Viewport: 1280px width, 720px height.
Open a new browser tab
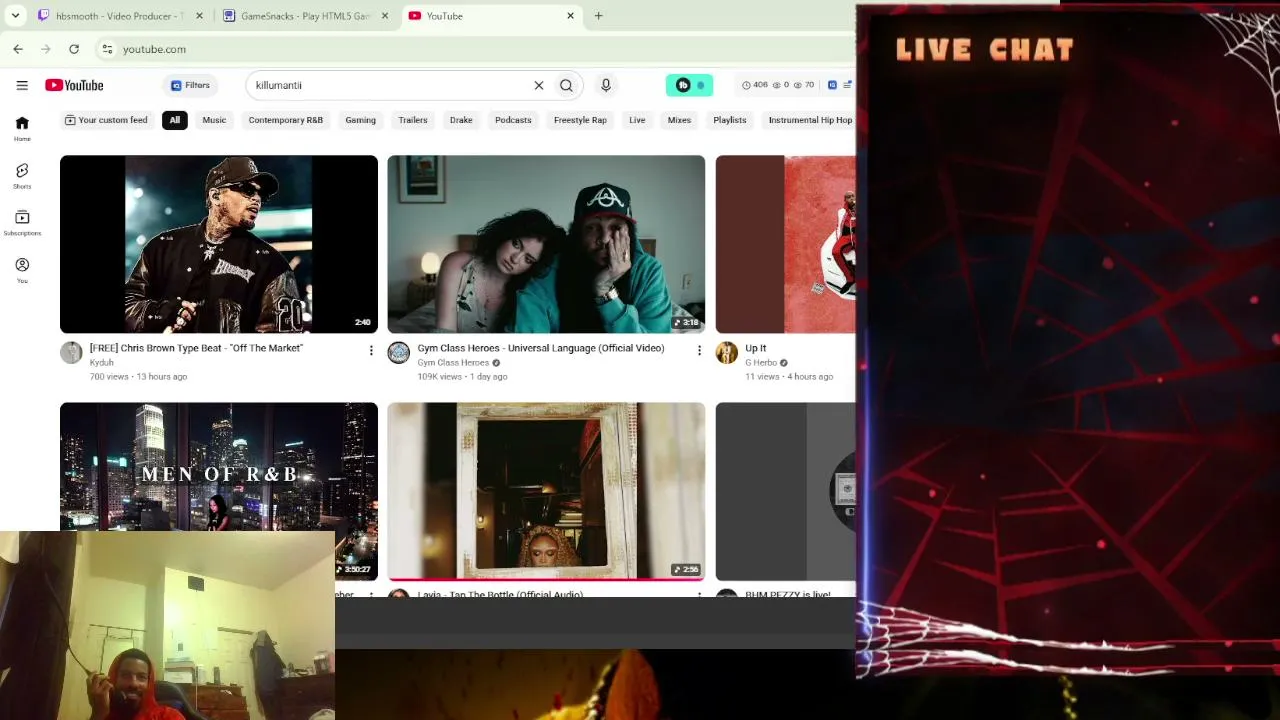point(598,16)
